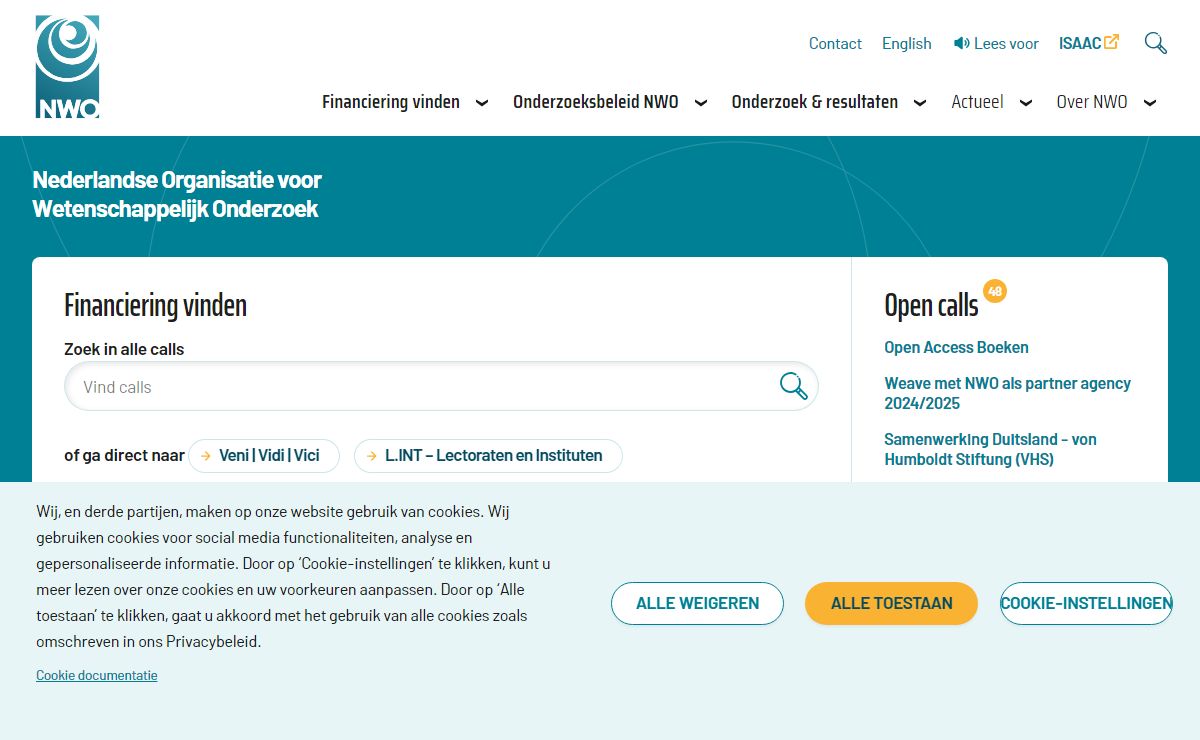
Task: Open Weave met NWO als partner agency call
Action: 1008,393
